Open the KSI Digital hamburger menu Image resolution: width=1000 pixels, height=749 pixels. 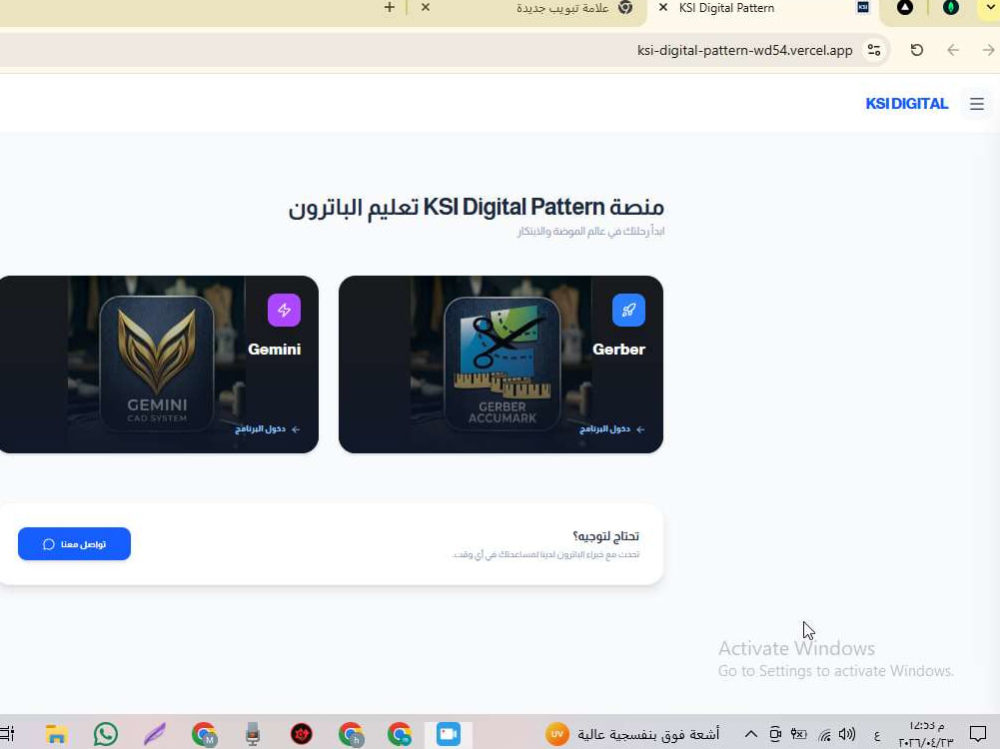click(976, 104)
